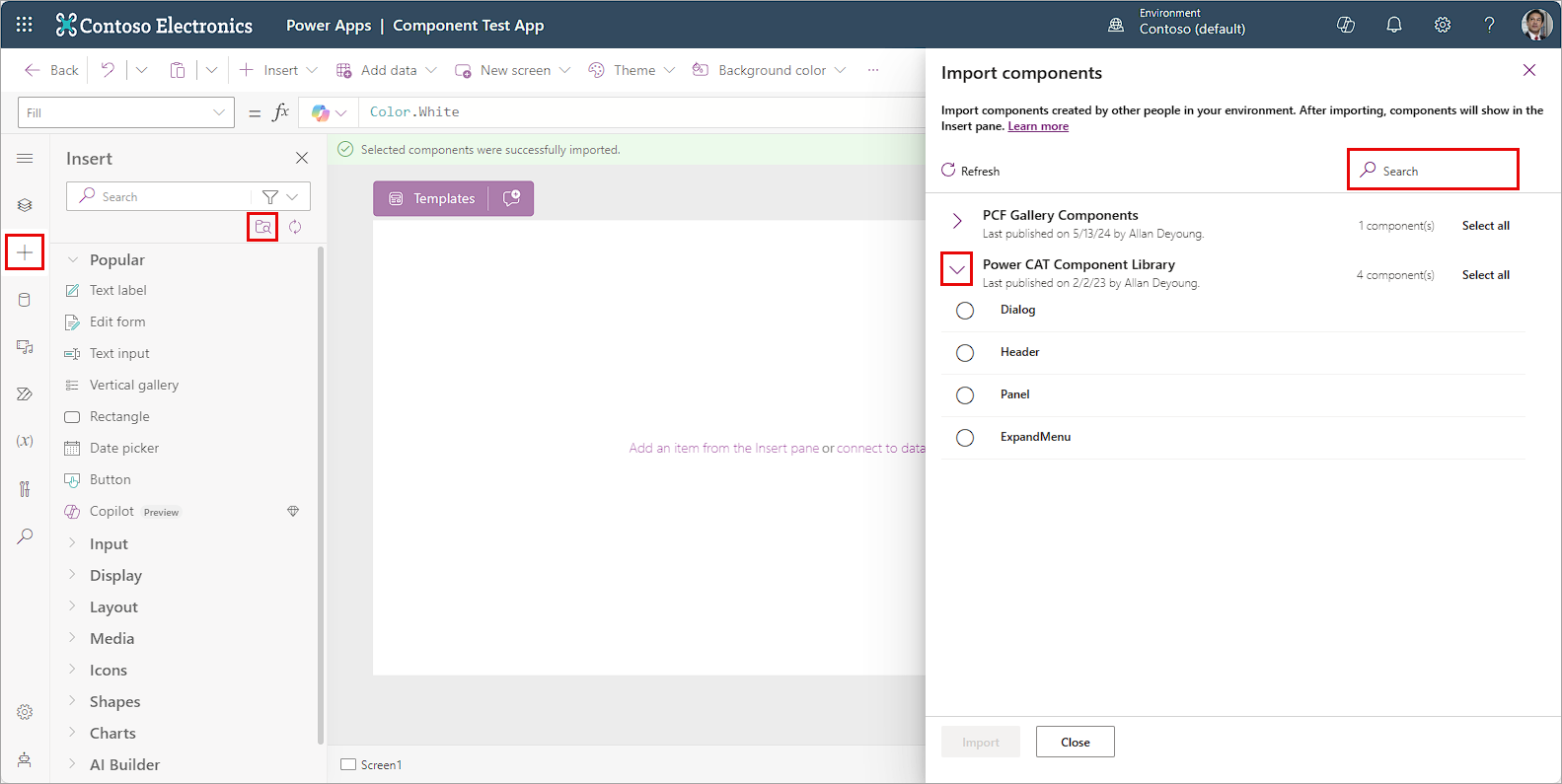Open the settings gear in header
1562x784 pixels.
1443,25
